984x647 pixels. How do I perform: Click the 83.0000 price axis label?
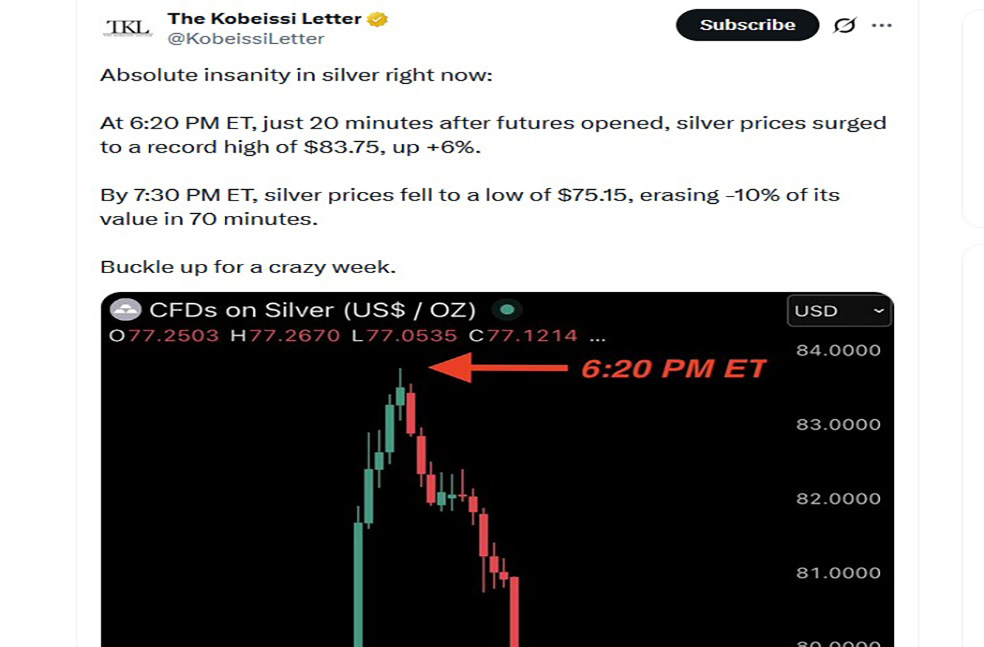pyautogui.click(x=838, y=424)
